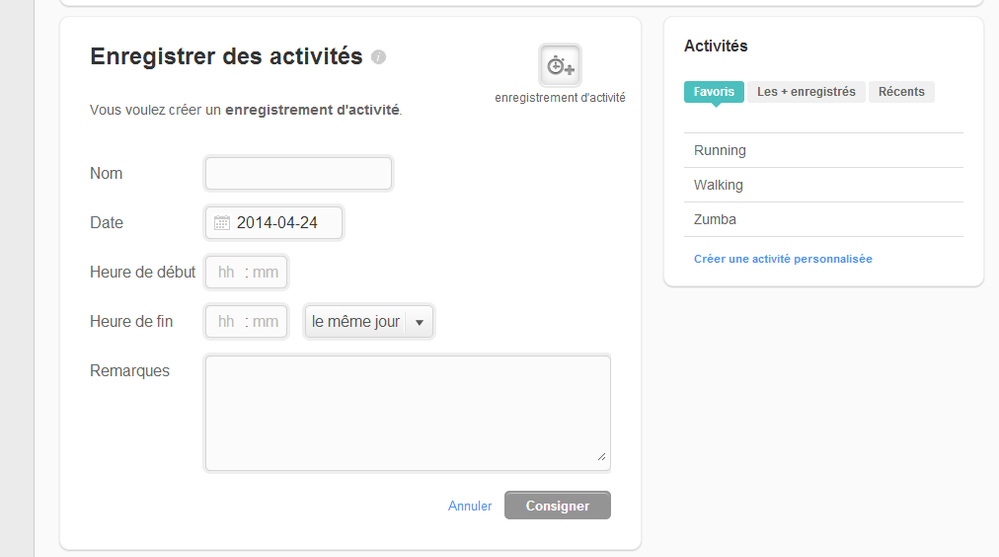This screenshot has height=557, width=999.
Task: Click the activity record stopwatch icon
Action: (x=560, y=65)
